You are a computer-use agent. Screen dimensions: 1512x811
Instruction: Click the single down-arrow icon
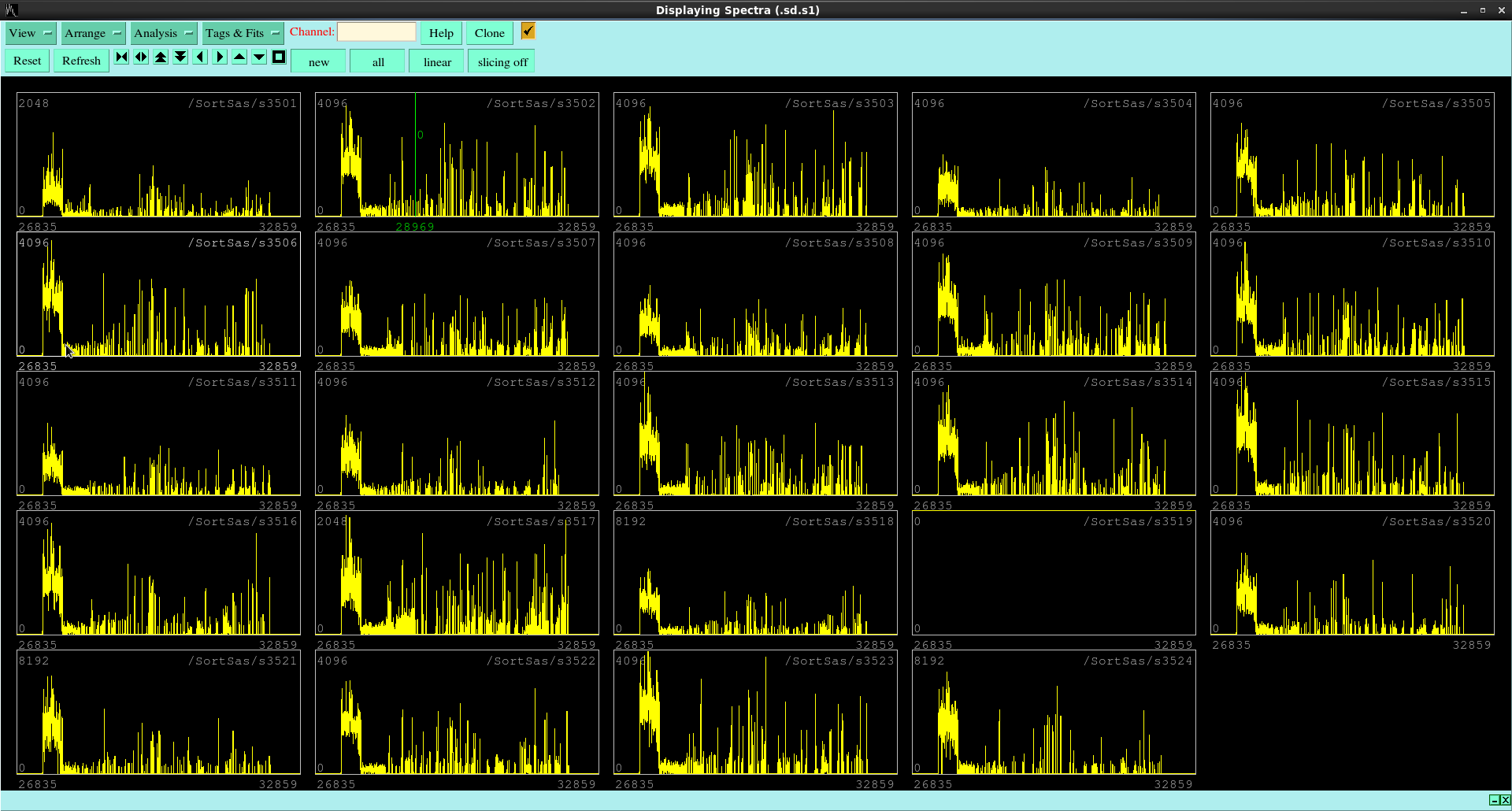pos(259,57)
